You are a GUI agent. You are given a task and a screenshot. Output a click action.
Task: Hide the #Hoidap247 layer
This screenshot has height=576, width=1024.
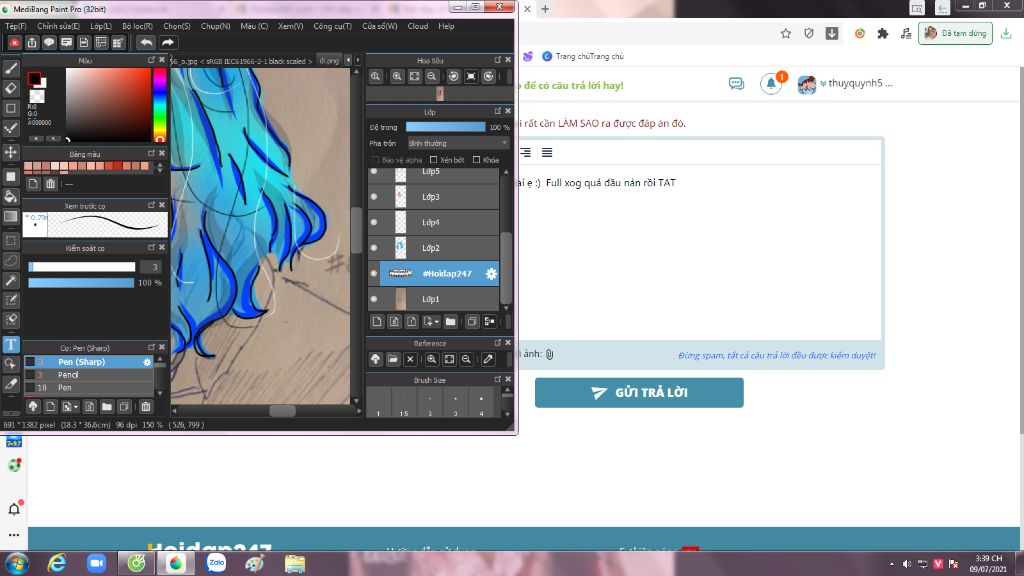374,274
